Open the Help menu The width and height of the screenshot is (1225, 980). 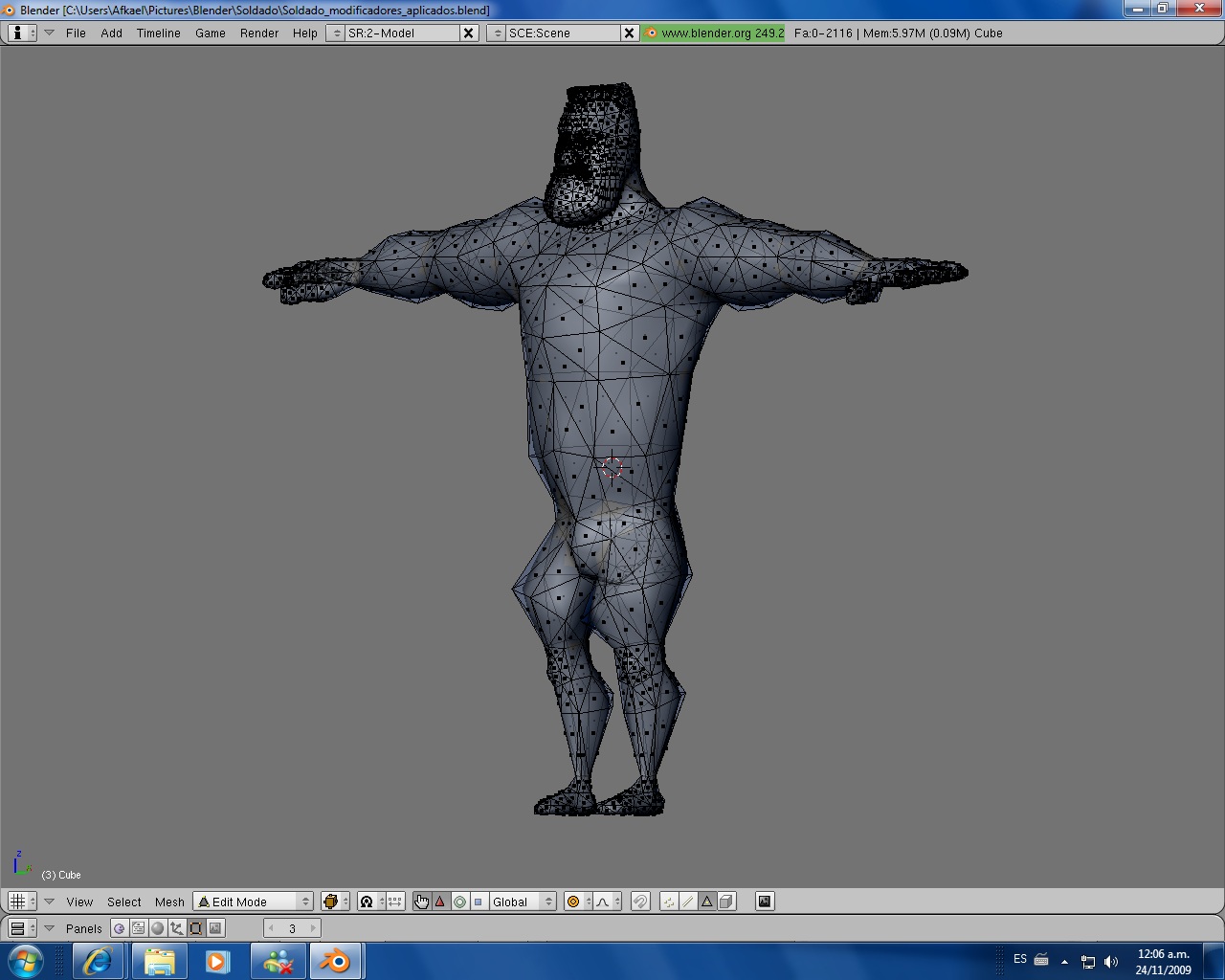tap(304, 33)
